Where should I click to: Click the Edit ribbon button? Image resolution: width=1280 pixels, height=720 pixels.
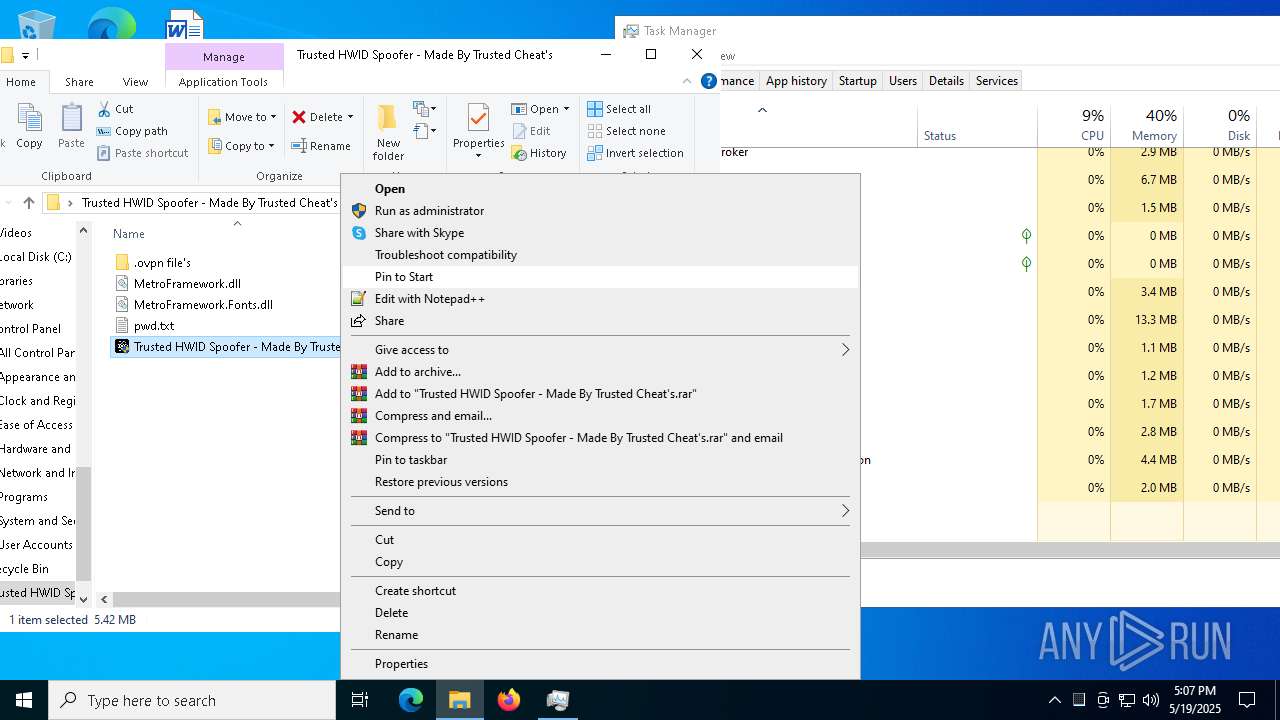click(x=531, y=131)
